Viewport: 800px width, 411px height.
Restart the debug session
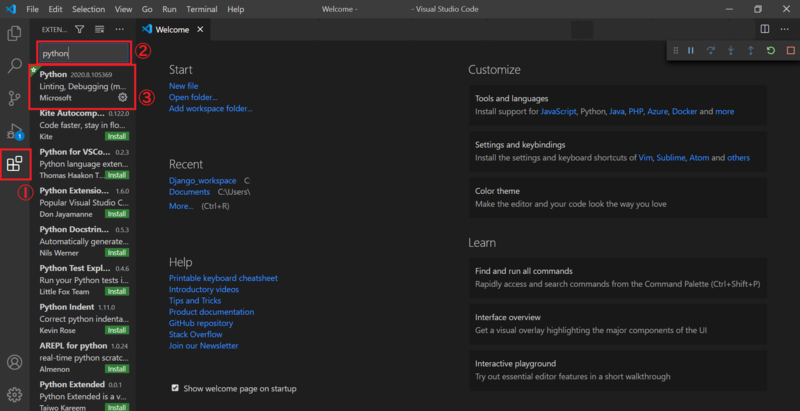point(770,50)
